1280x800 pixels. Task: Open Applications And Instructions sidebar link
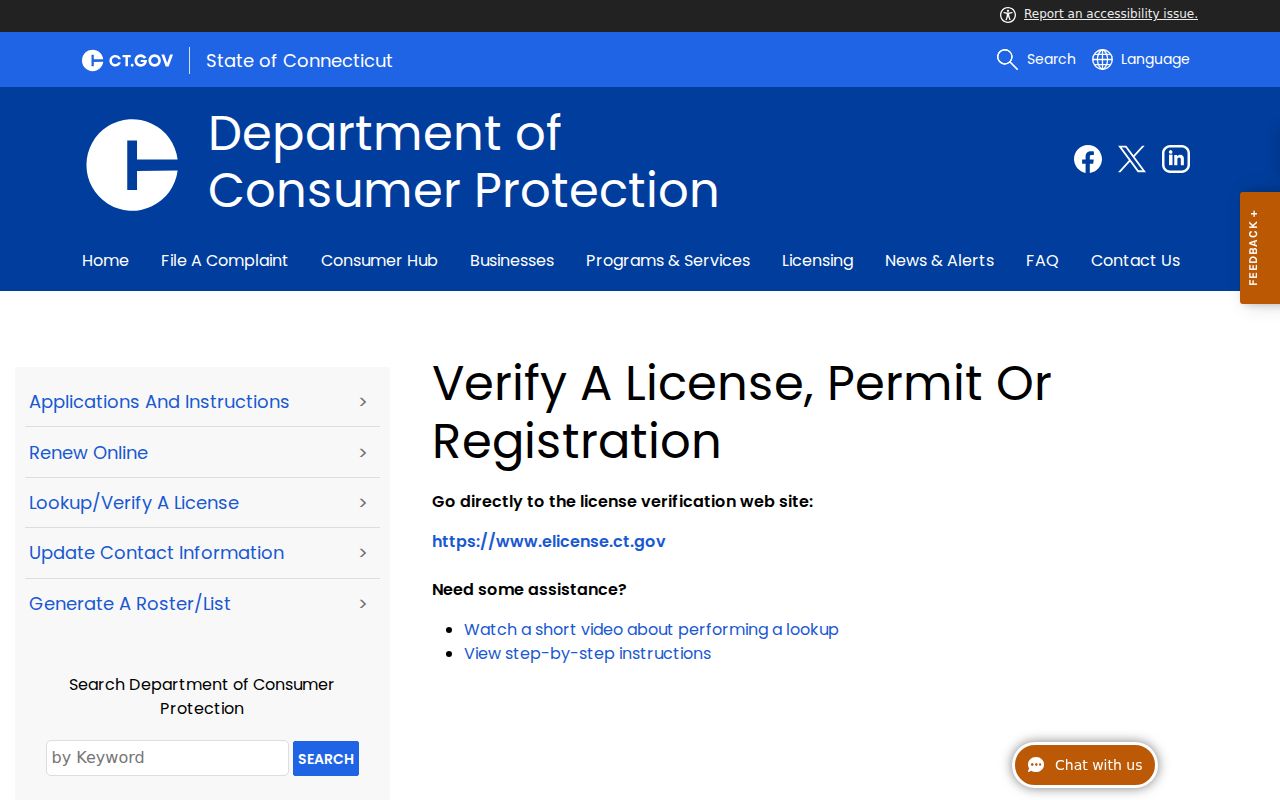[159, 402]
